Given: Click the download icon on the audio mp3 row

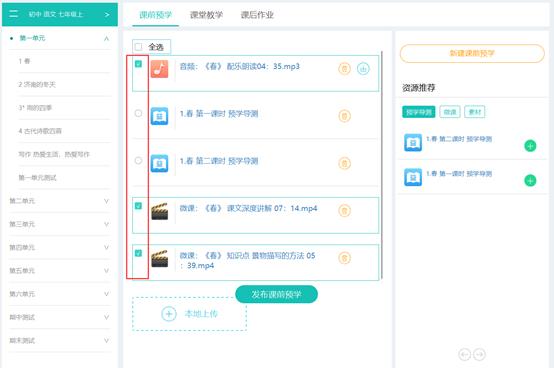Looking at the screenshot, I should pyautogui.click(x=363, y=68).
